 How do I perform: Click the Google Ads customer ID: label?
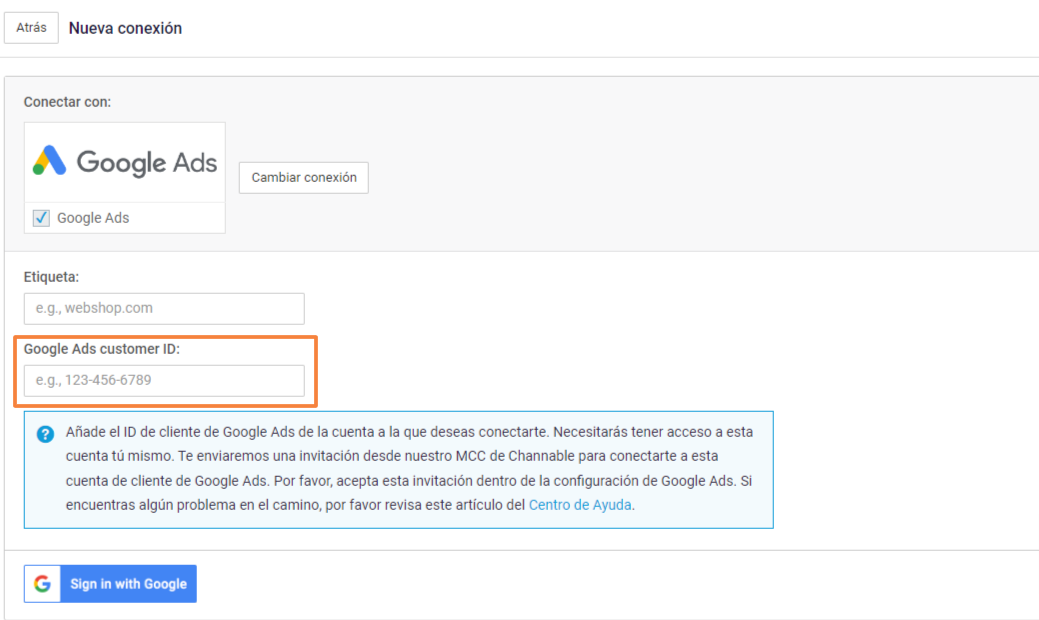(x=102, y=349)
